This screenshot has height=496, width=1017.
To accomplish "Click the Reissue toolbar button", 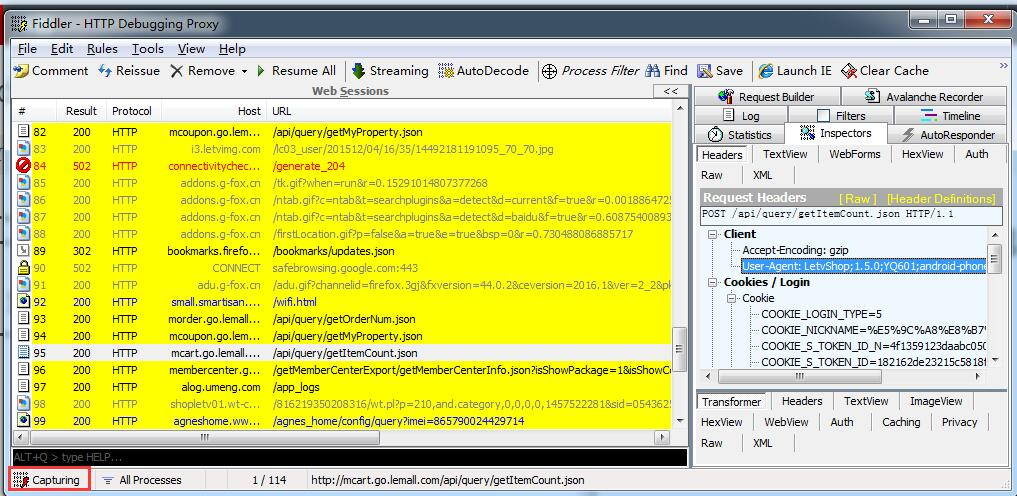I will point(128,71).
